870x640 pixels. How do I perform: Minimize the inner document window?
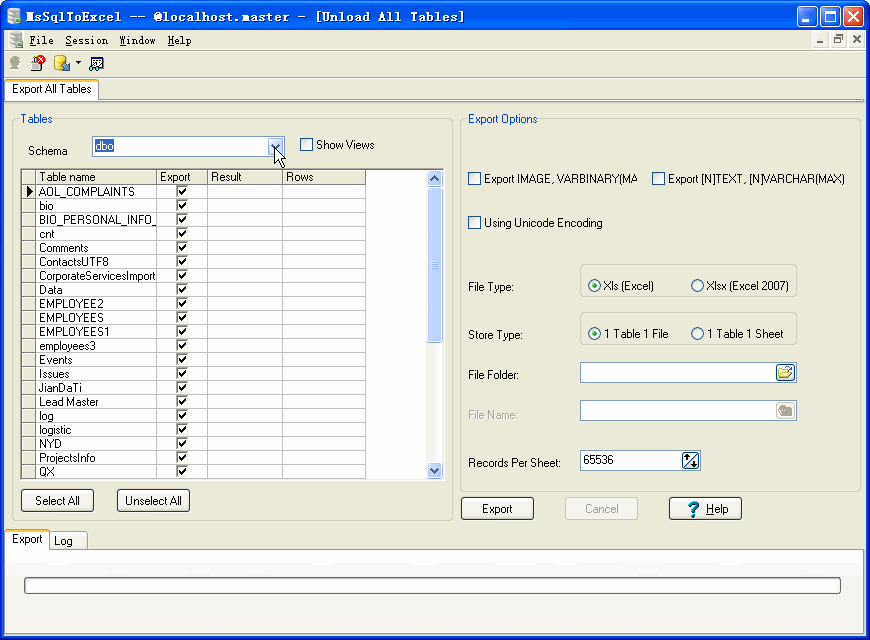tap(820, 39)
